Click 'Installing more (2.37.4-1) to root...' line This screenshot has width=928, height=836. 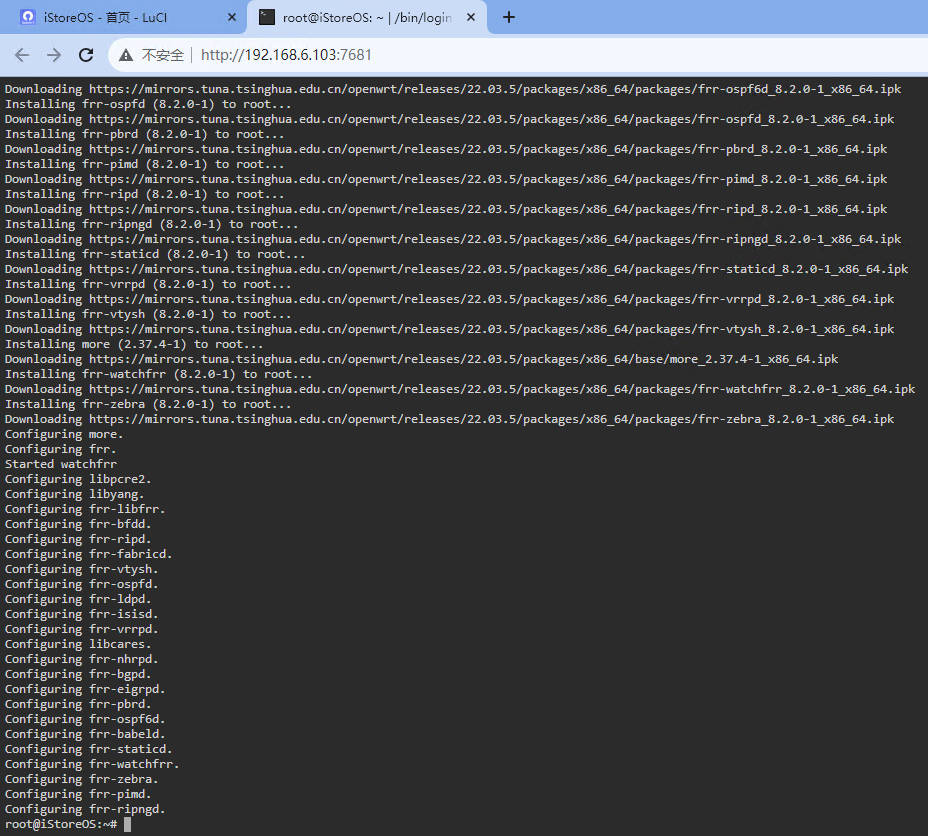[134, 344]
